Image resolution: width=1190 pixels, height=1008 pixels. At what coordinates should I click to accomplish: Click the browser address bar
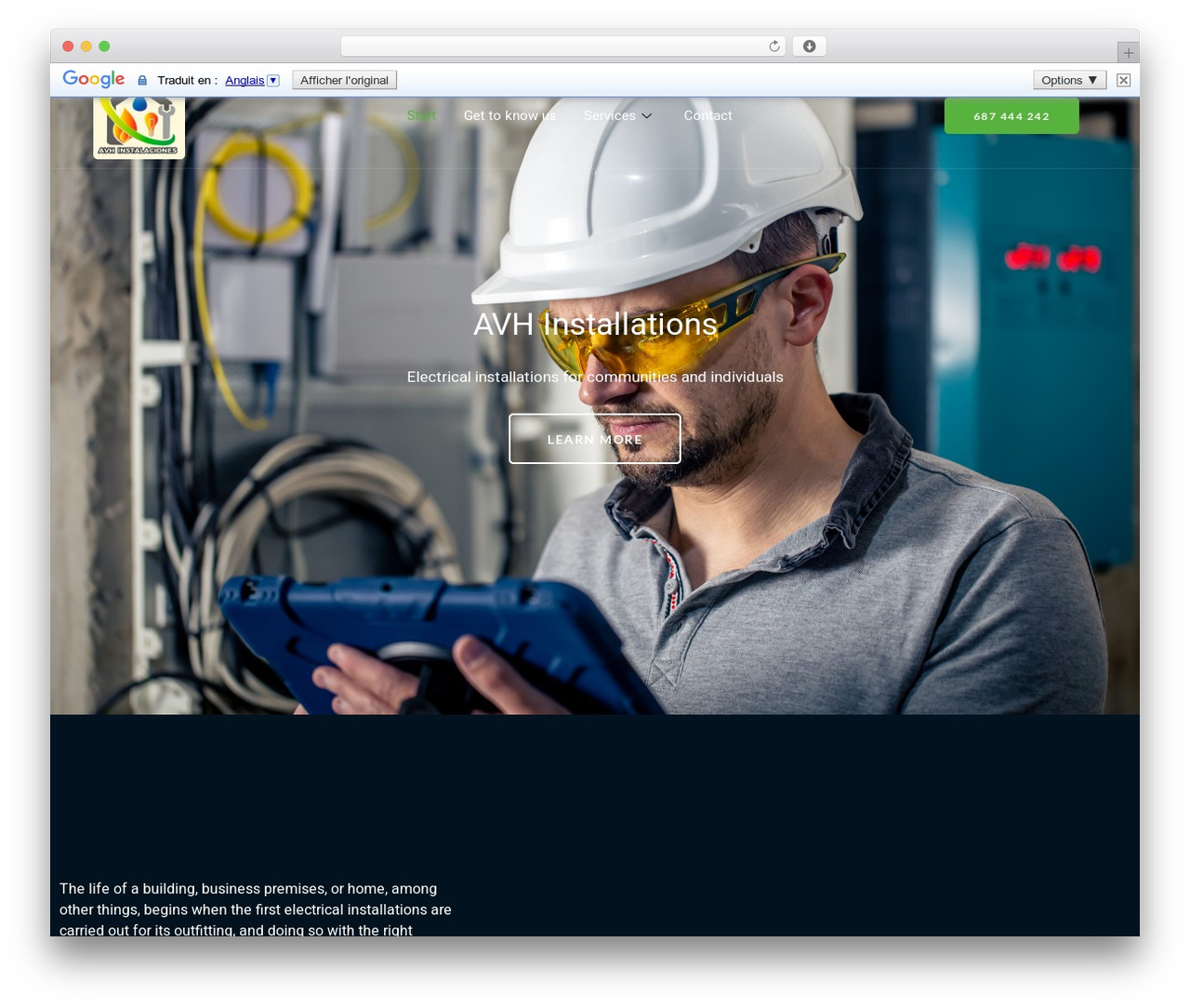[562, 46]
